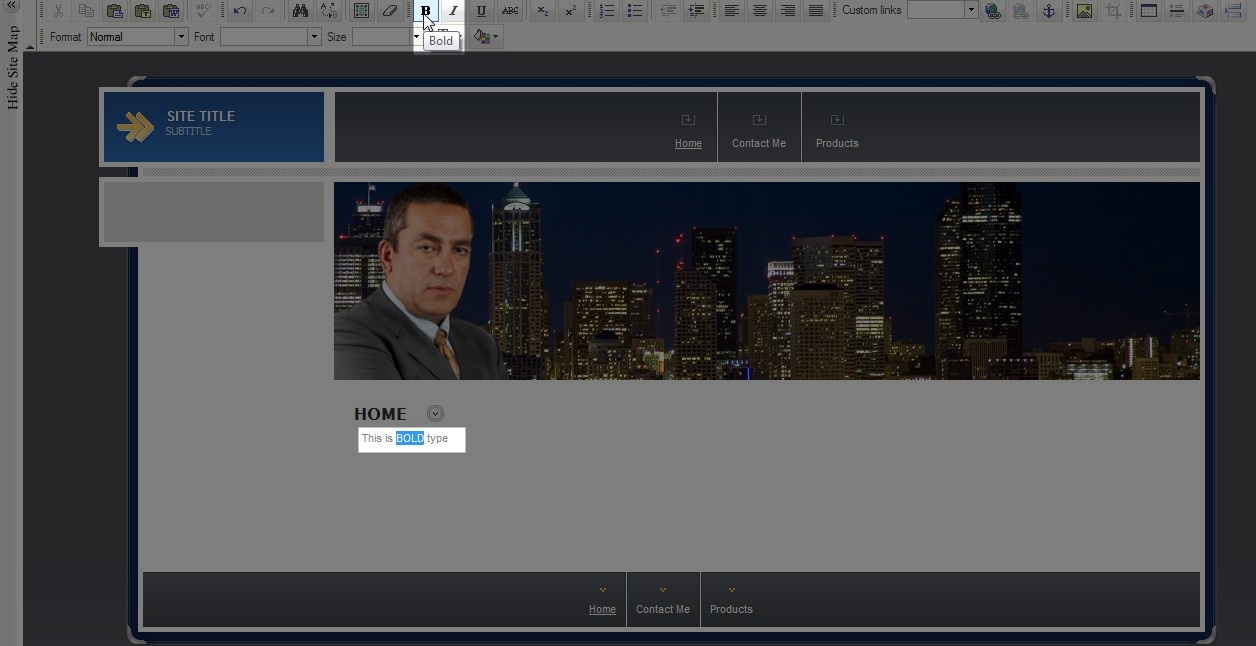Open the background fill color picker
The image size is (1256, 646).
coord(483,37)
